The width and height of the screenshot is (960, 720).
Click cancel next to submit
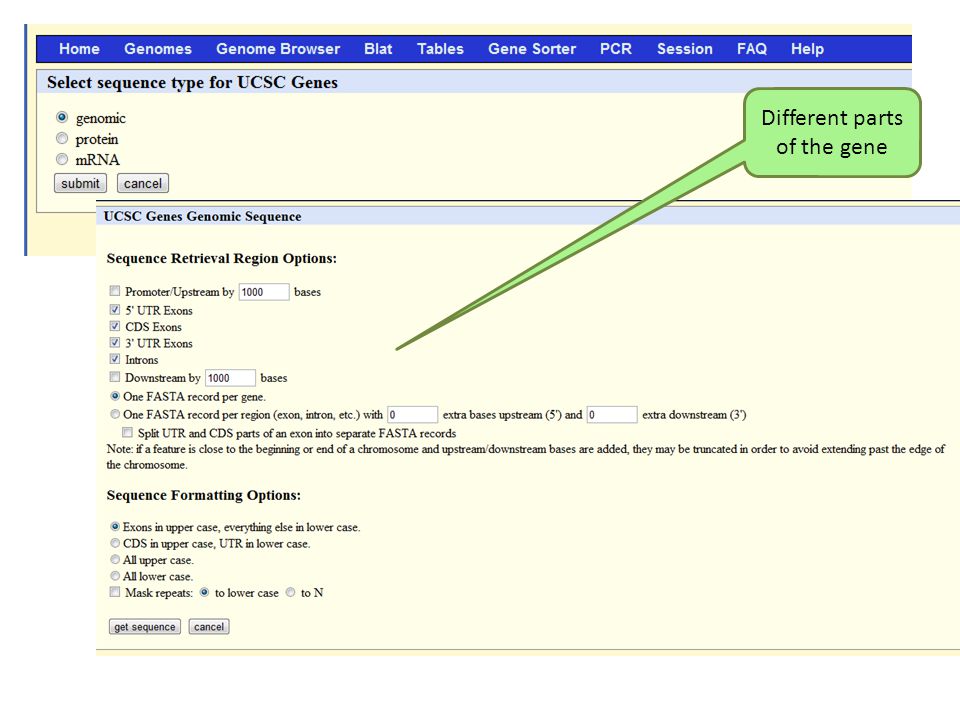tap(143, 183)
